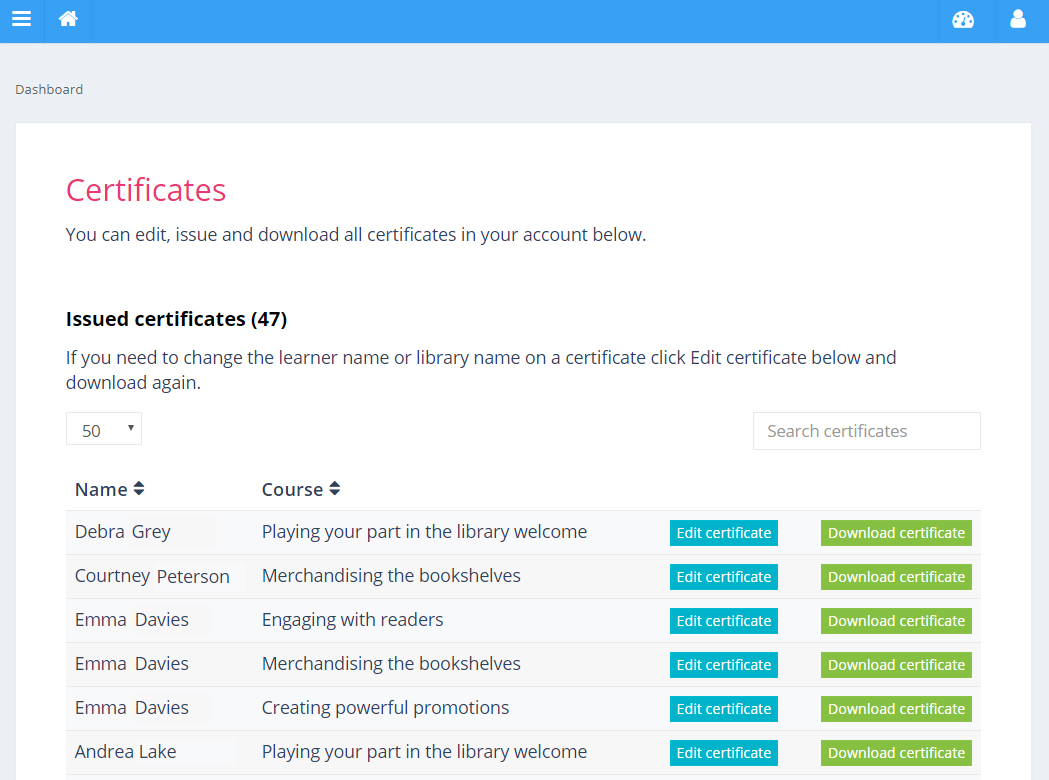Expand the rows-per-page dropdown showing 50

coord(104,430)
